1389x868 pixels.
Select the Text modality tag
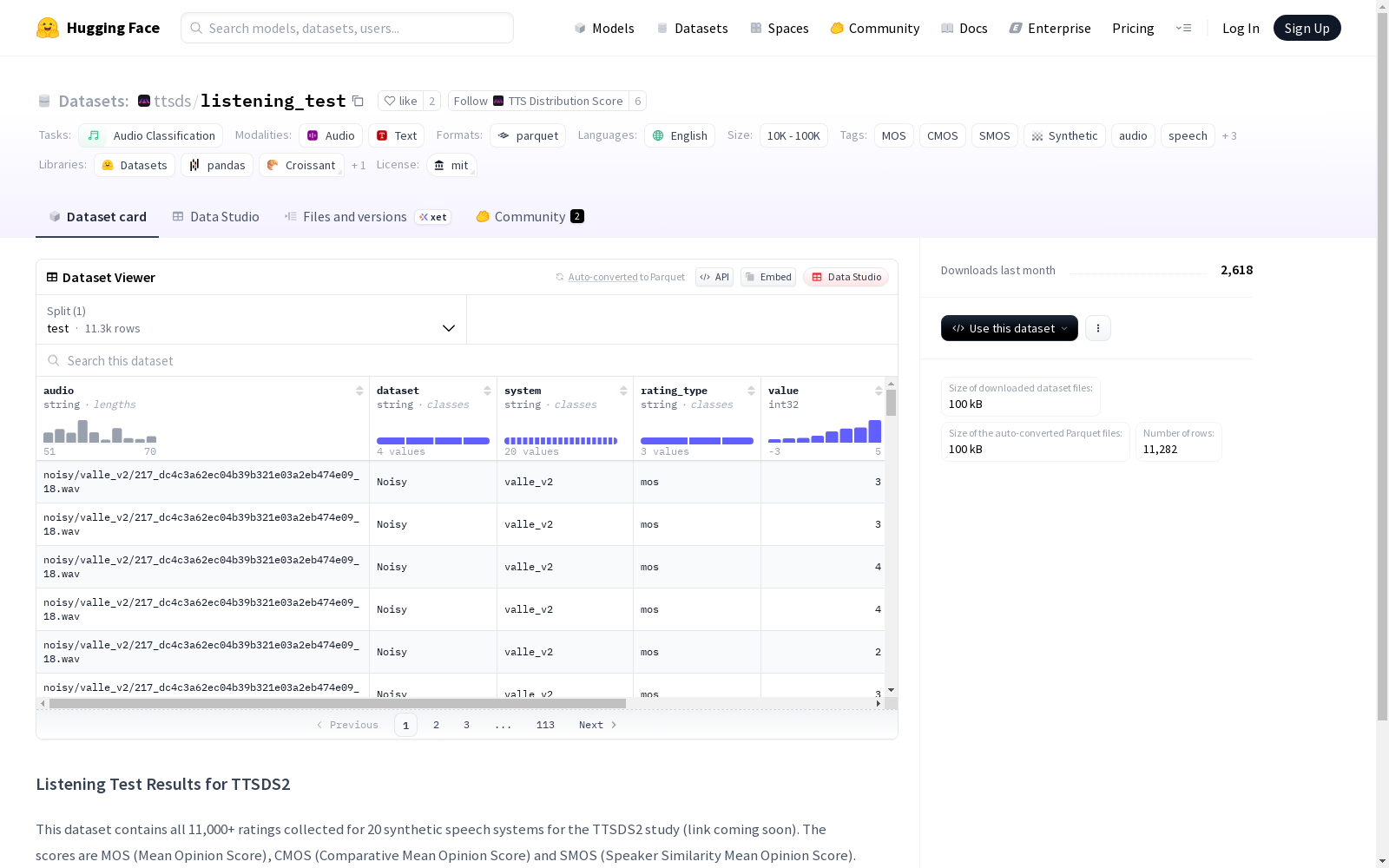(396, 135)
